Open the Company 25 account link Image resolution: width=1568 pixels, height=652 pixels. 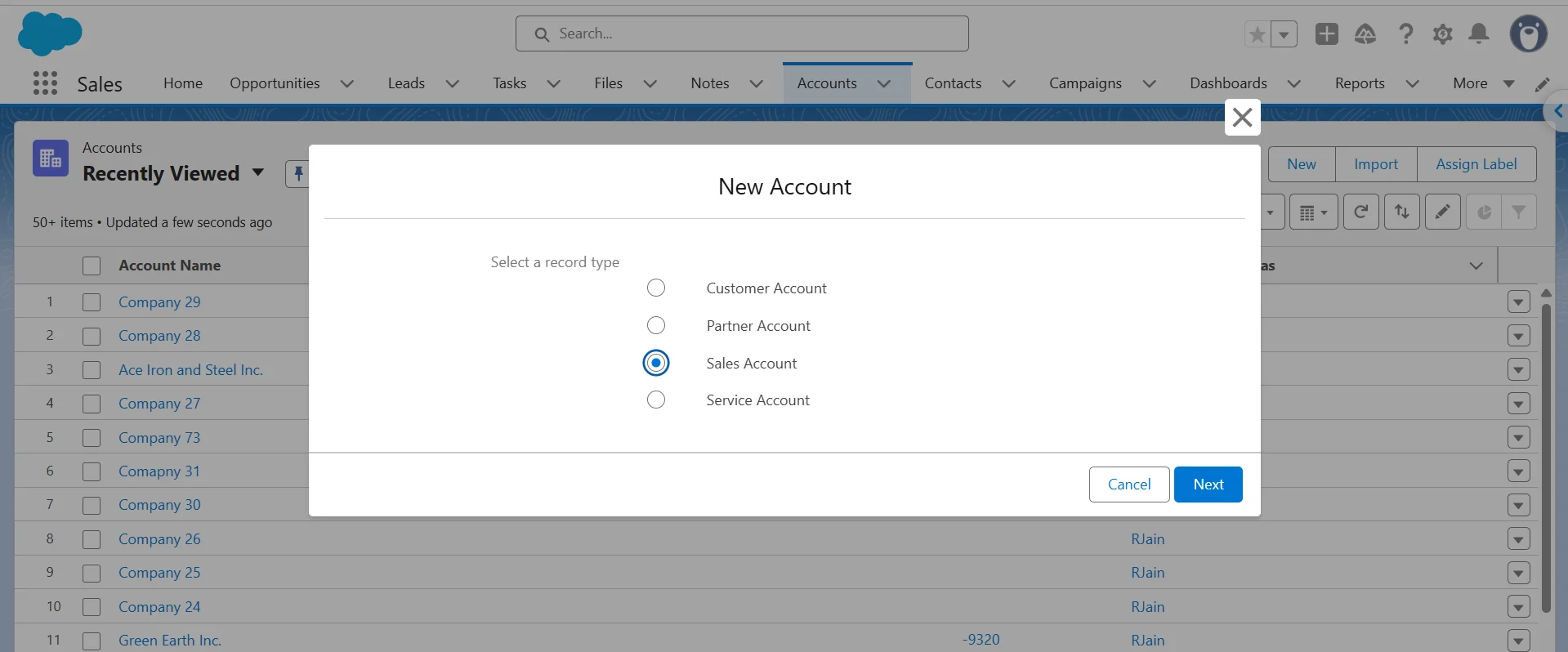(159, 573)
